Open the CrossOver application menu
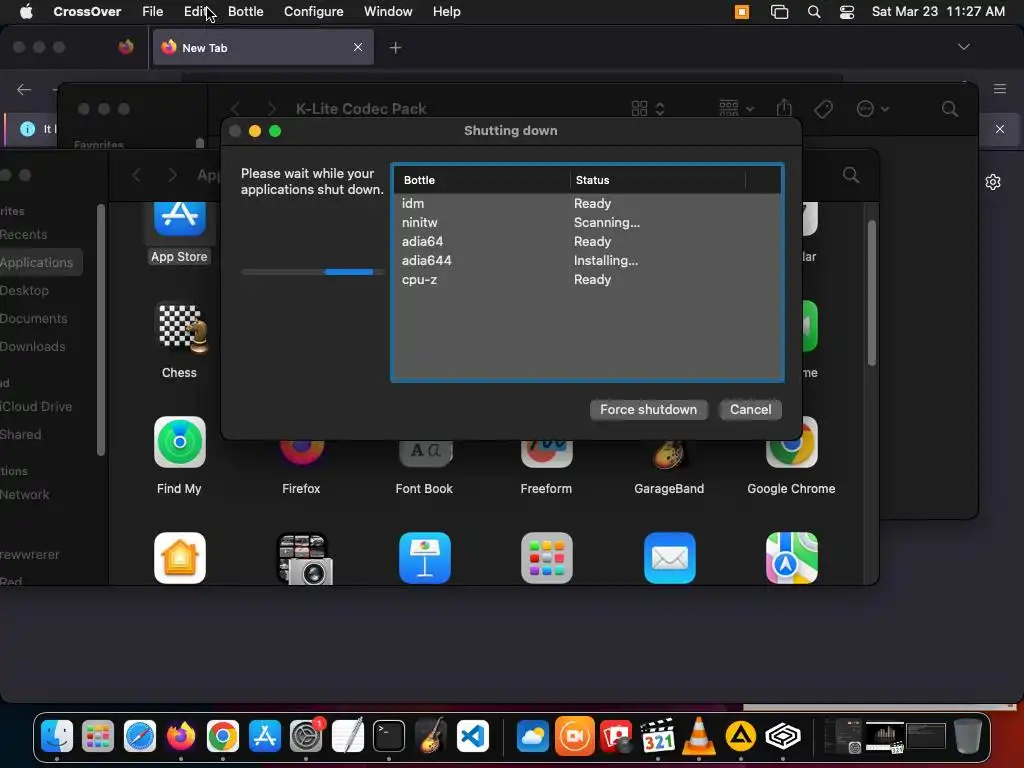Screen dimensions: 1024x768 click(87, 12)
